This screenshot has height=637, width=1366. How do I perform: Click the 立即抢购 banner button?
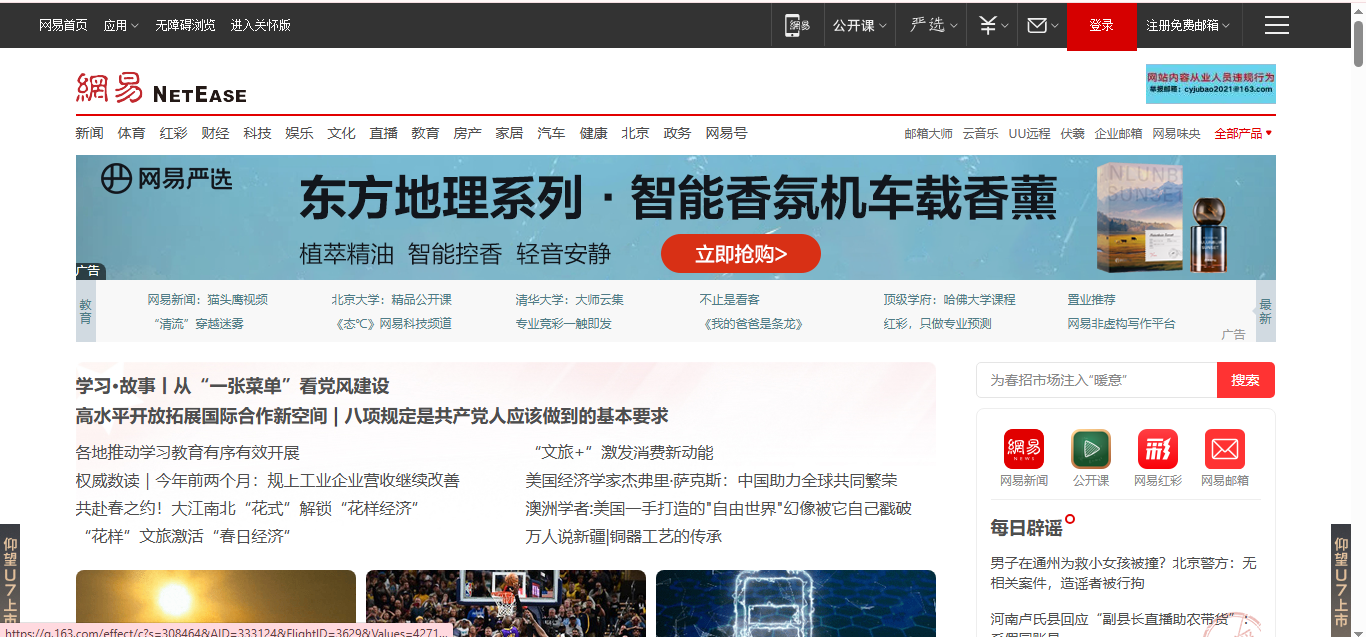tap(741, 254)
